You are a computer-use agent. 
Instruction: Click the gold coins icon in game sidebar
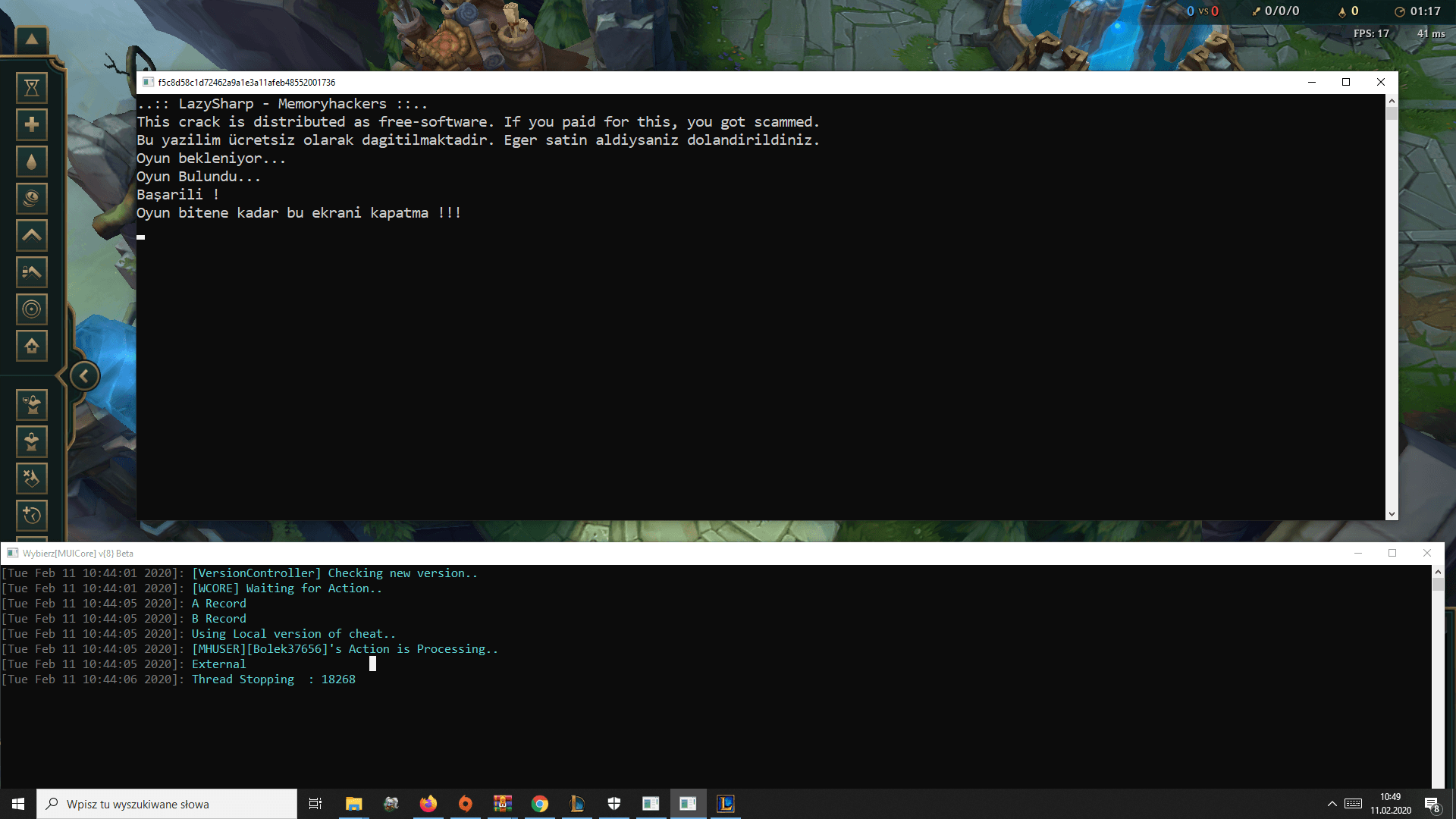click(x=32, y=199)
